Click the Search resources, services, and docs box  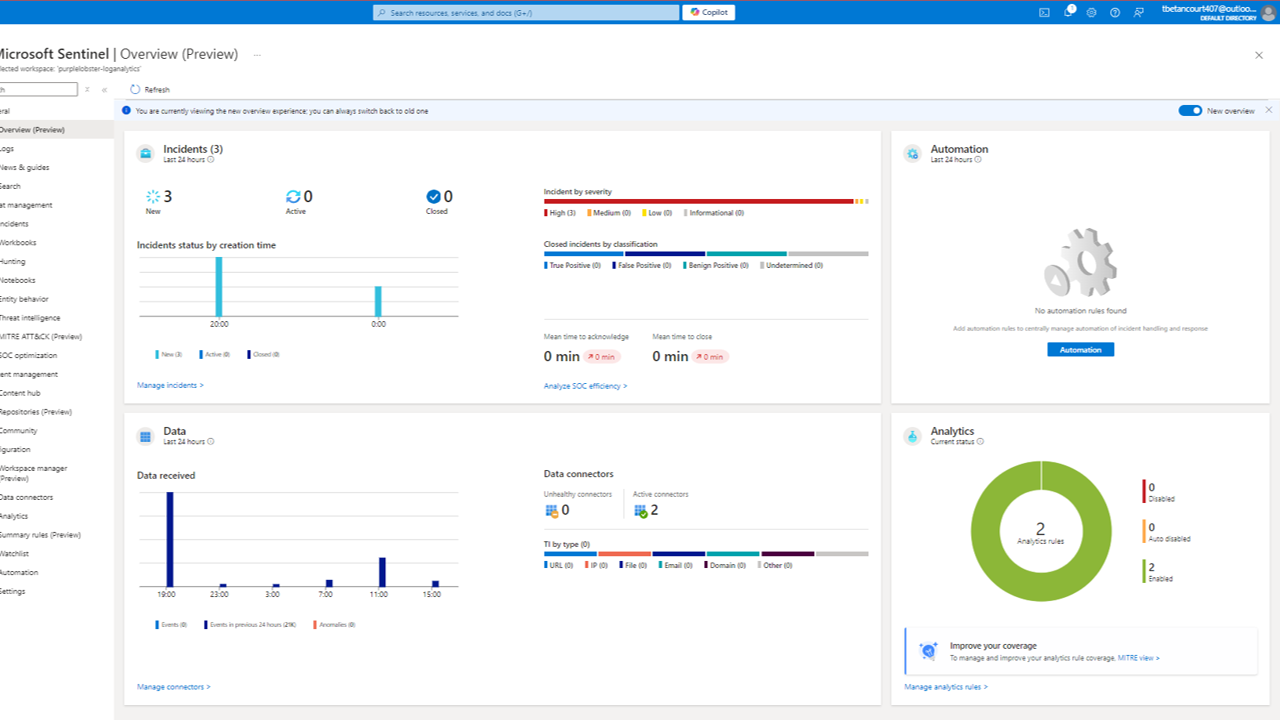(x=526, y=12)
